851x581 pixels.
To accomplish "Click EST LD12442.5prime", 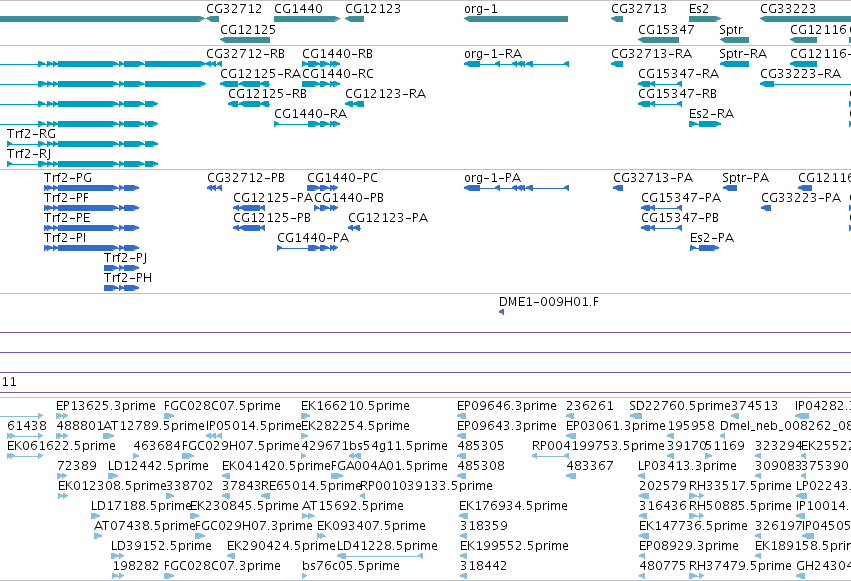I will [x=158, y=467].
